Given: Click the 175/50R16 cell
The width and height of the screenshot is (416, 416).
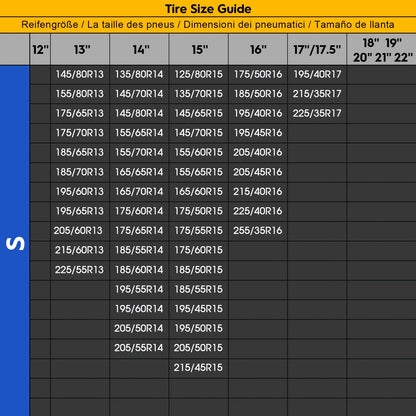Looking at the screenshot, I should tap(258, 74).
